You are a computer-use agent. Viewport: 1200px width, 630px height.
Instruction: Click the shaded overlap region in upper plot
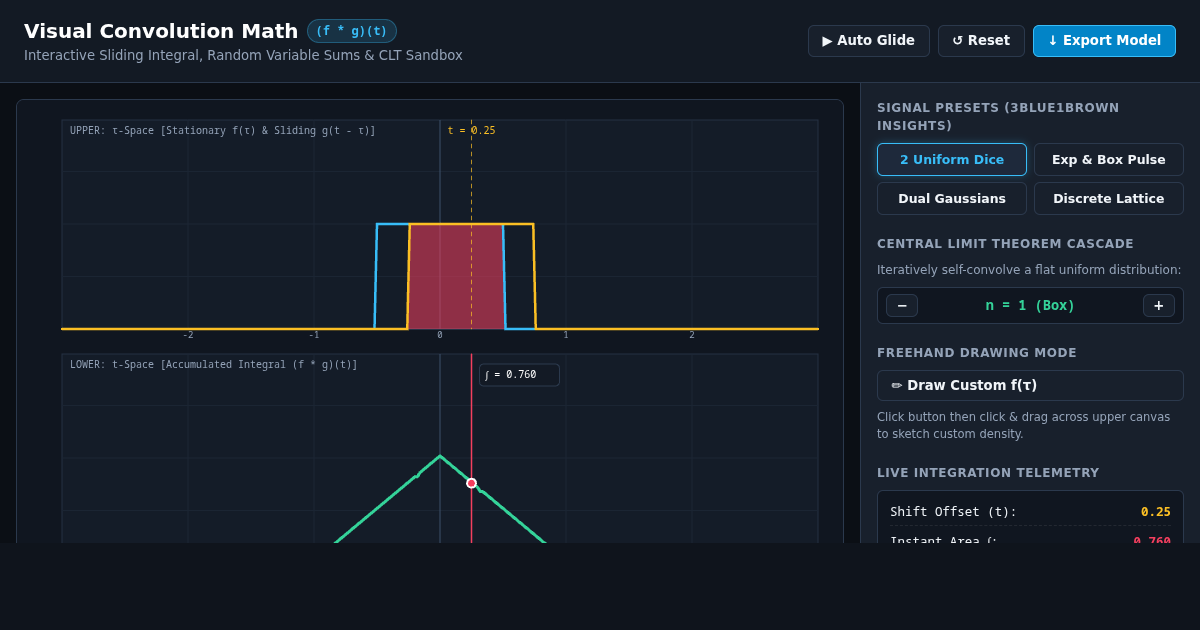456,276
